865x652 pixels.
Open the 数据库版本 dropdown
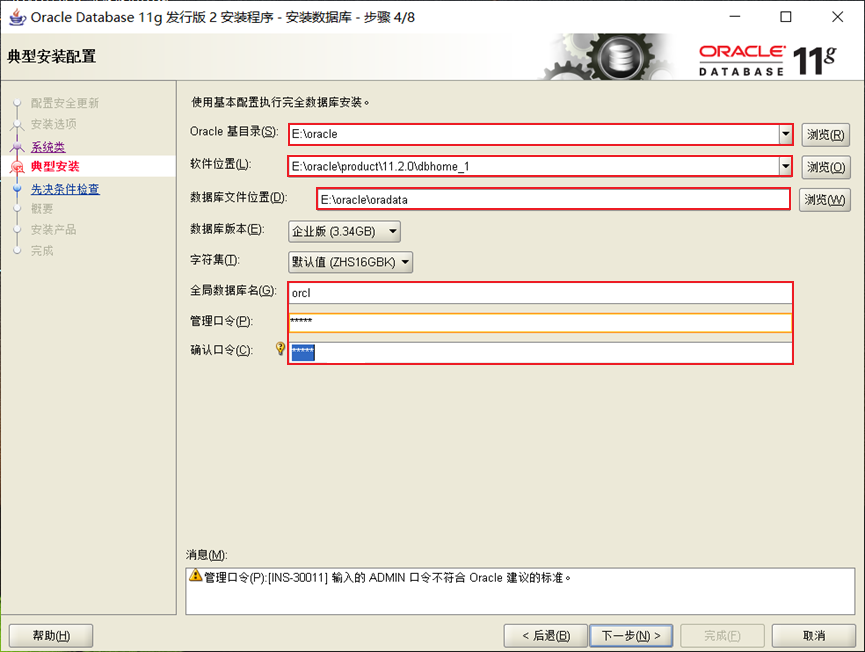tap(395, 232)
